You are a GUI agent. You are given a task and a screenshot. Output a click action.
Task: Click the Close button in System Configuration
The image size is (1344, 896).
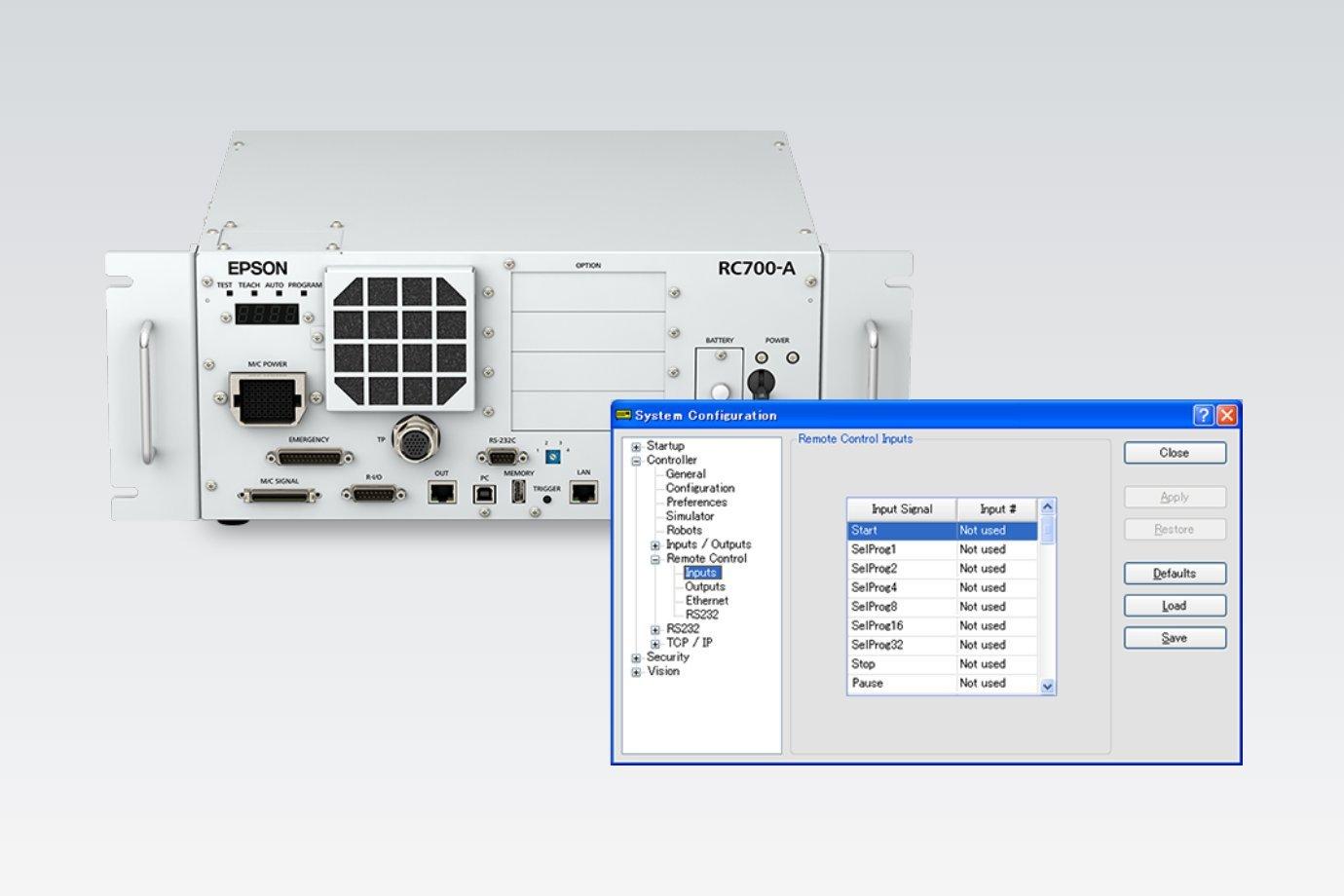tap(1175, 453)
